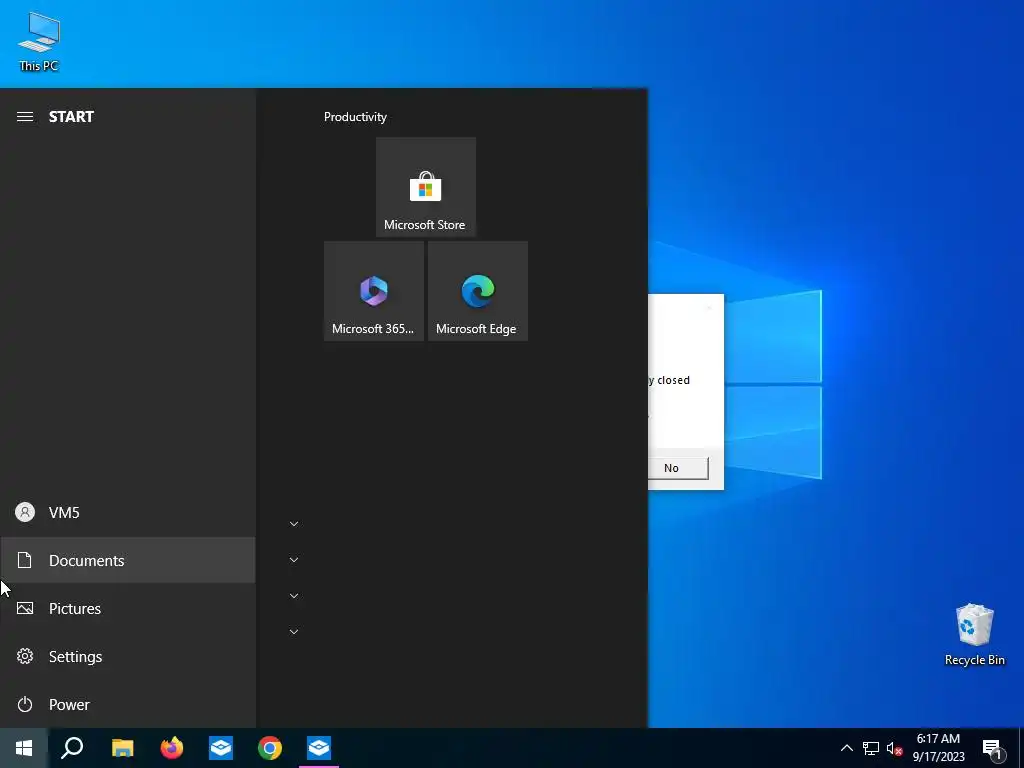
Task: Show hidden system tray icons
Action: pyautogui.click(x=846, y=748)
